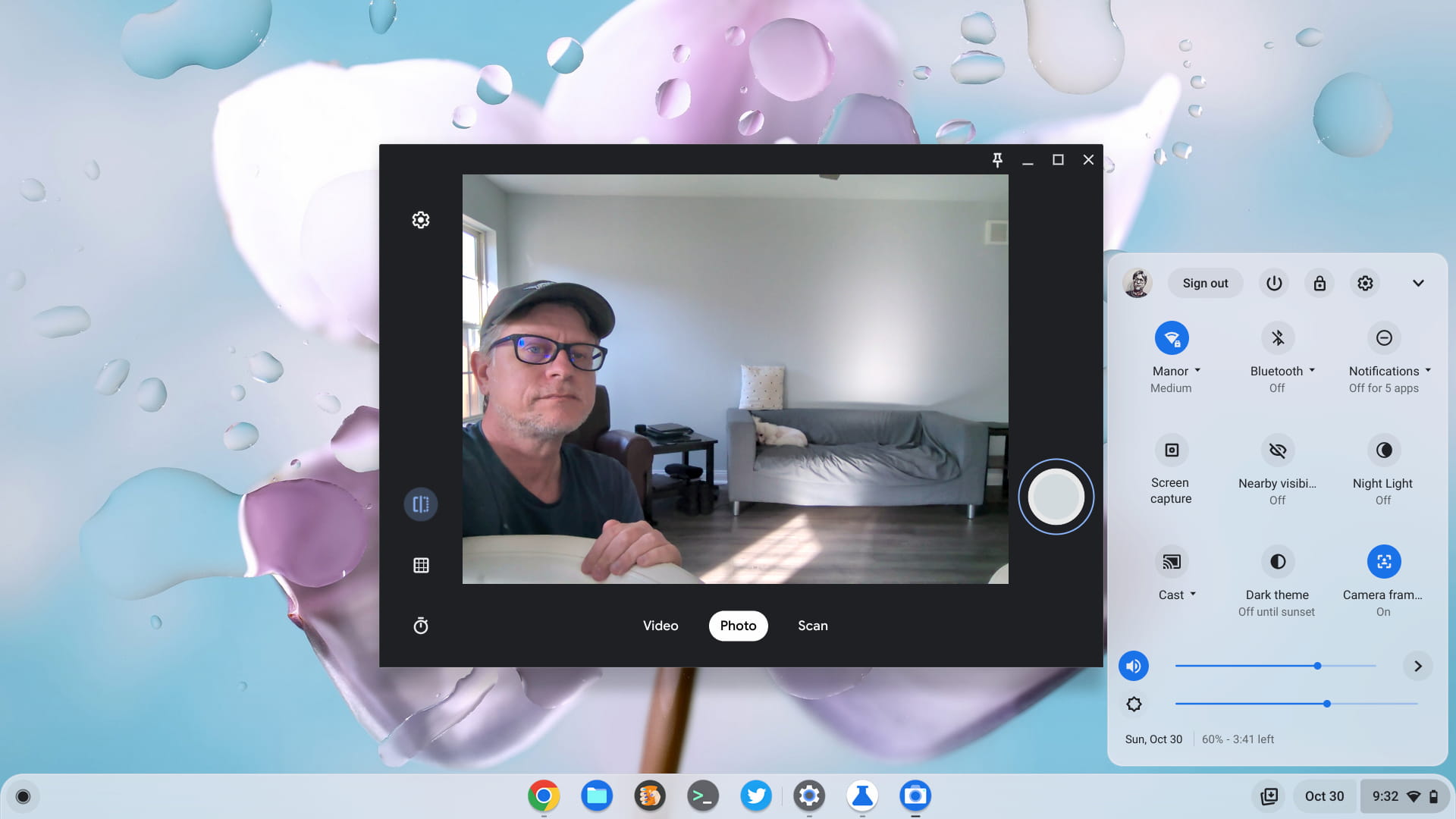Select the Photo mode tab
The width and height of the screenshot is (1456, 819).
point(738,626)
